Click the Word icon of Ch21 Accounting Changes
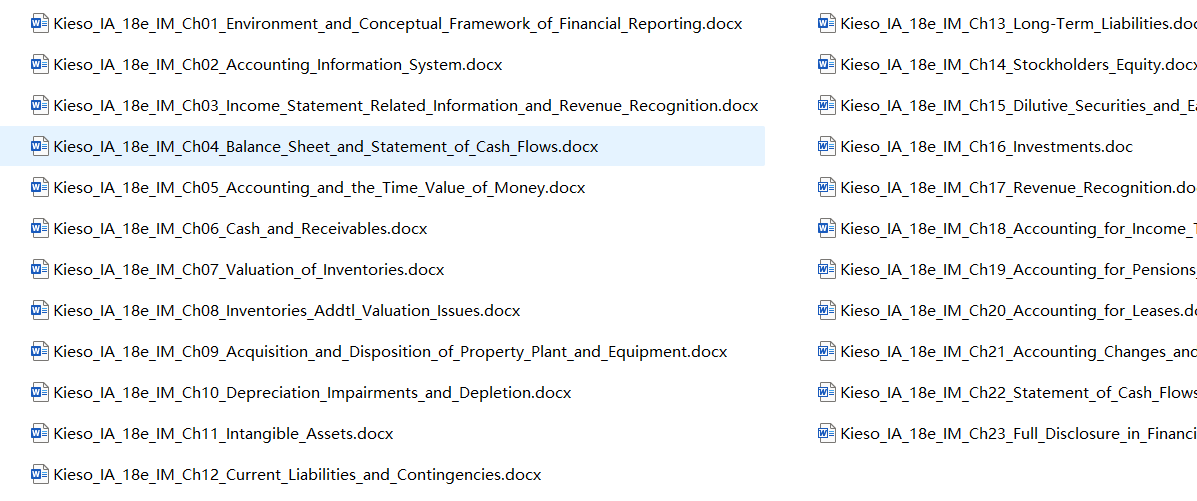The height and width of the screenshot is (501, 1197). 826,352
